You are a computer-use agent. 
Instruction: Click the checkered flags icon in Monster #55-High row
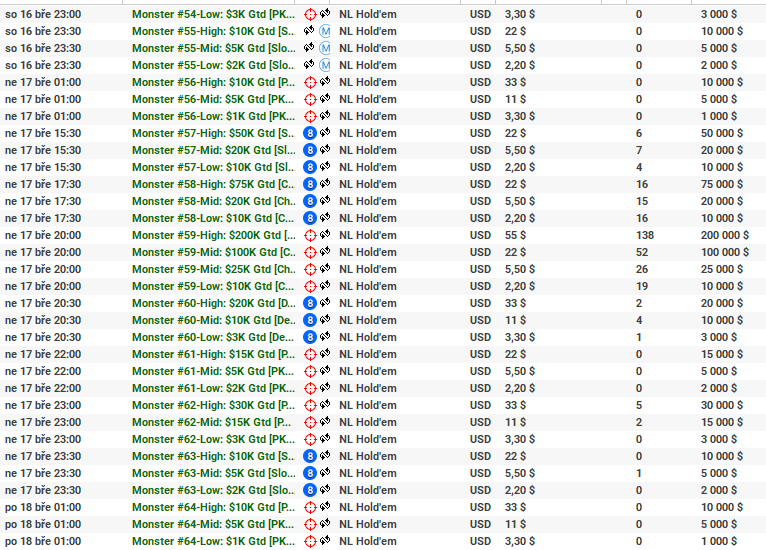(x=309, y=31)
